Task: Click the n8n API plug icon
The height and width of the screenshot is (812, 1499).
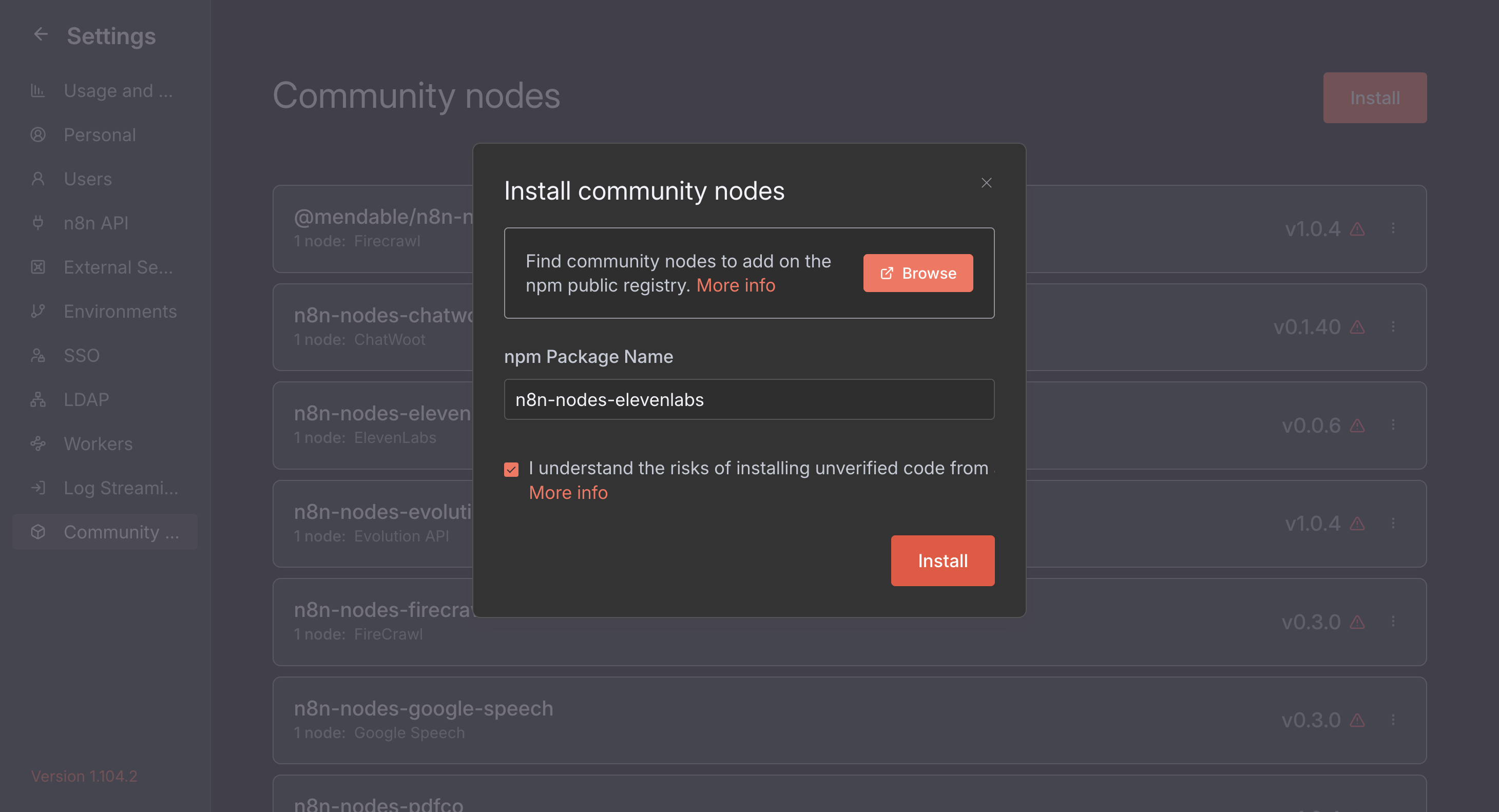Action: click(38, 223)
